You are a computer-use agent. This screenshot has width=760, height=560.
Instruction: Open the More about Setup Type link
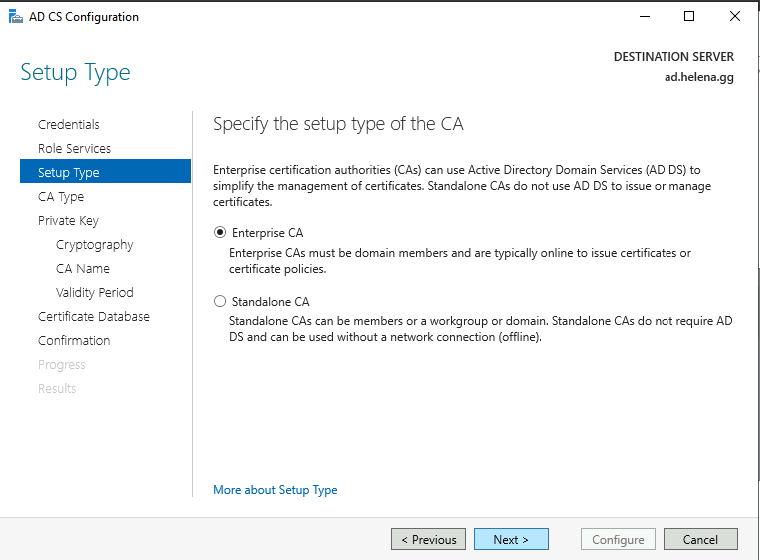pos(275,490)
